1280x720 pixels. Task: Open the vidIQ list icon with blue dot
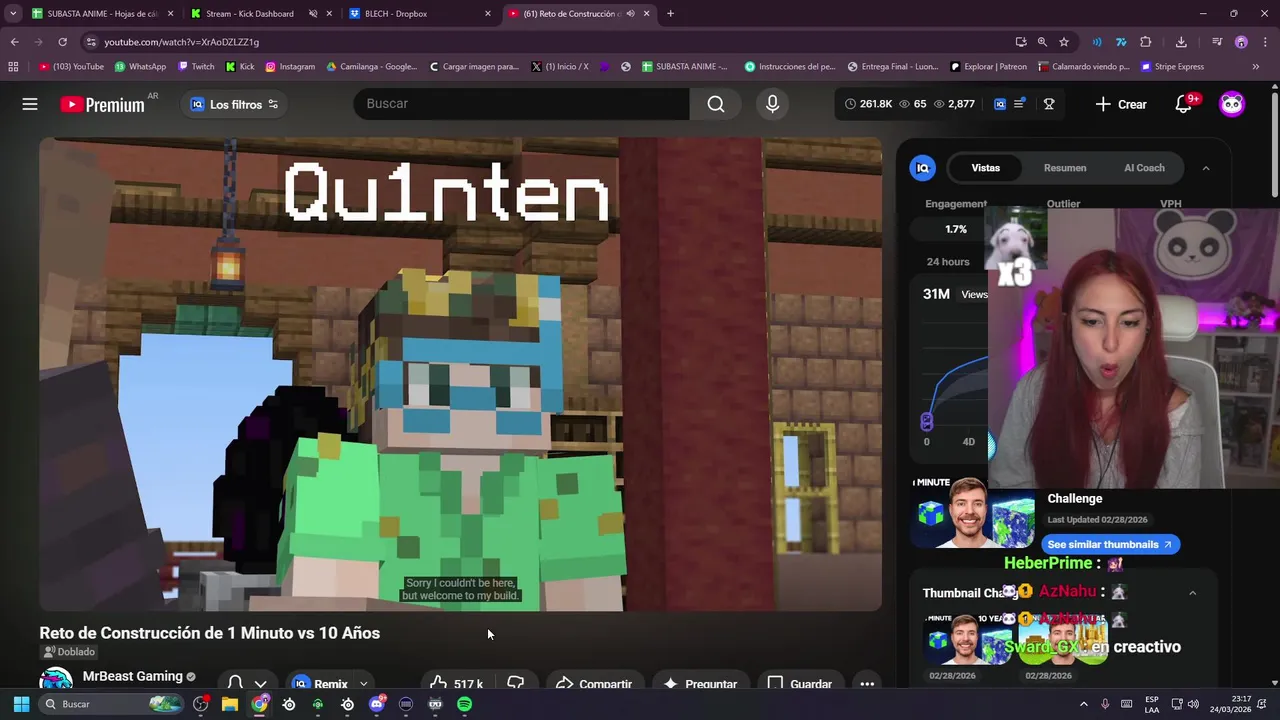(x=1020, y=104)
